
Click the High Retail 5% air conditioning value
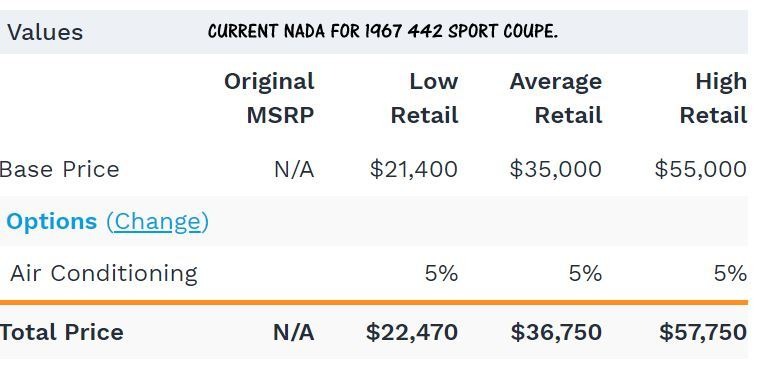point(730,274)
